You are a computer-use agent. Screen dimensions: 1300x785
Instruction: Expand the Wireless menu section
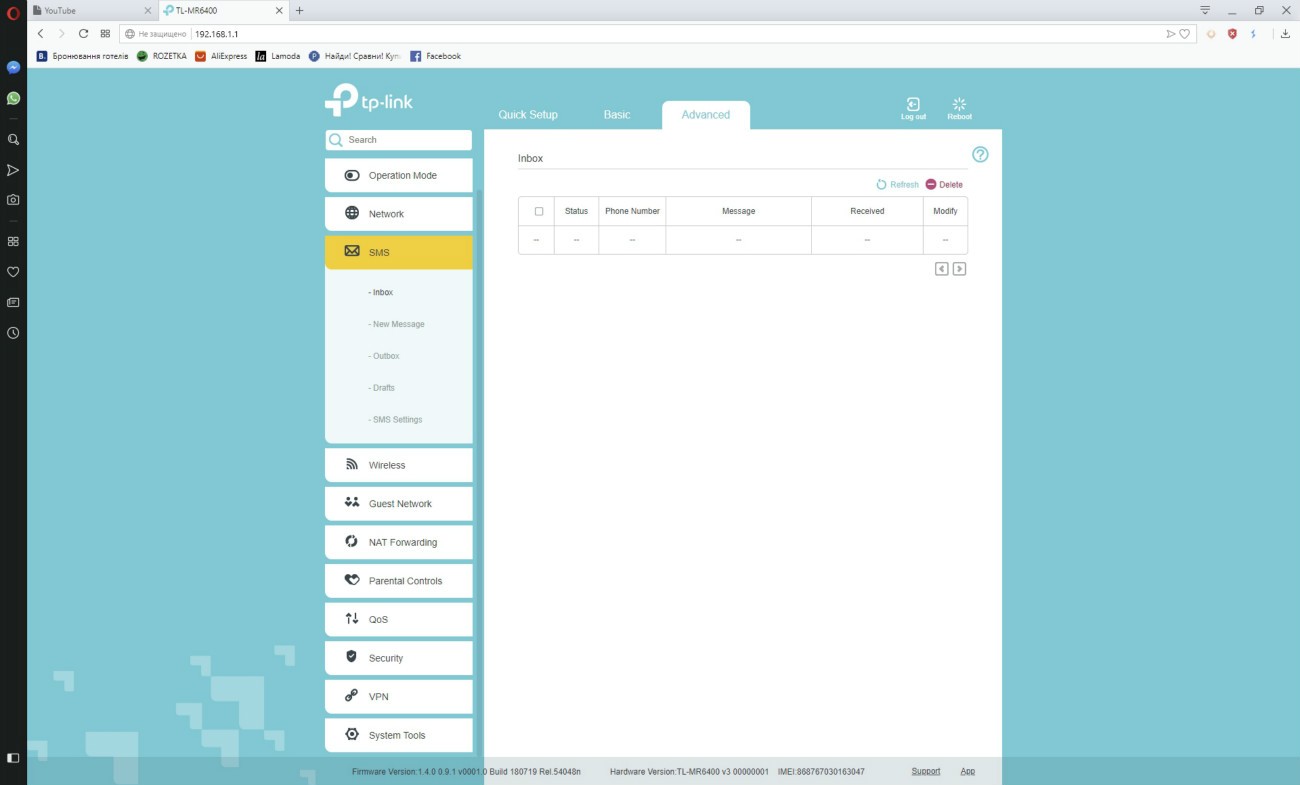[x=398, y=465]
